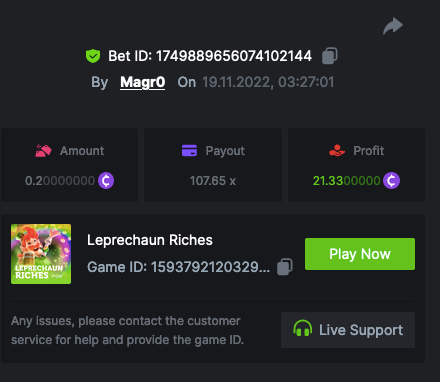Viewport: 440px width, 382px height.
Task: Click the green verified shield icon
Action: [x=93, y=56]
